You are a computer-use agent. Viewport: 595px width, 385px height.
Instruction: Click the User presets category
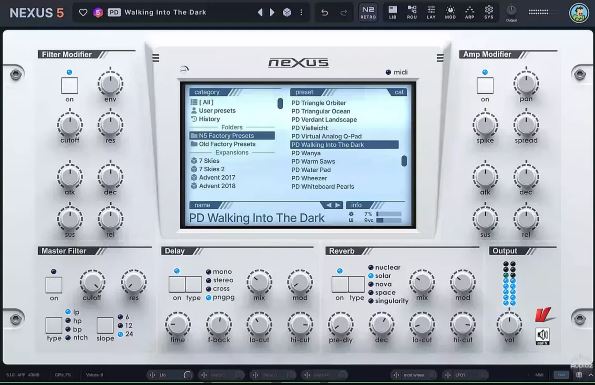point(213,111)
